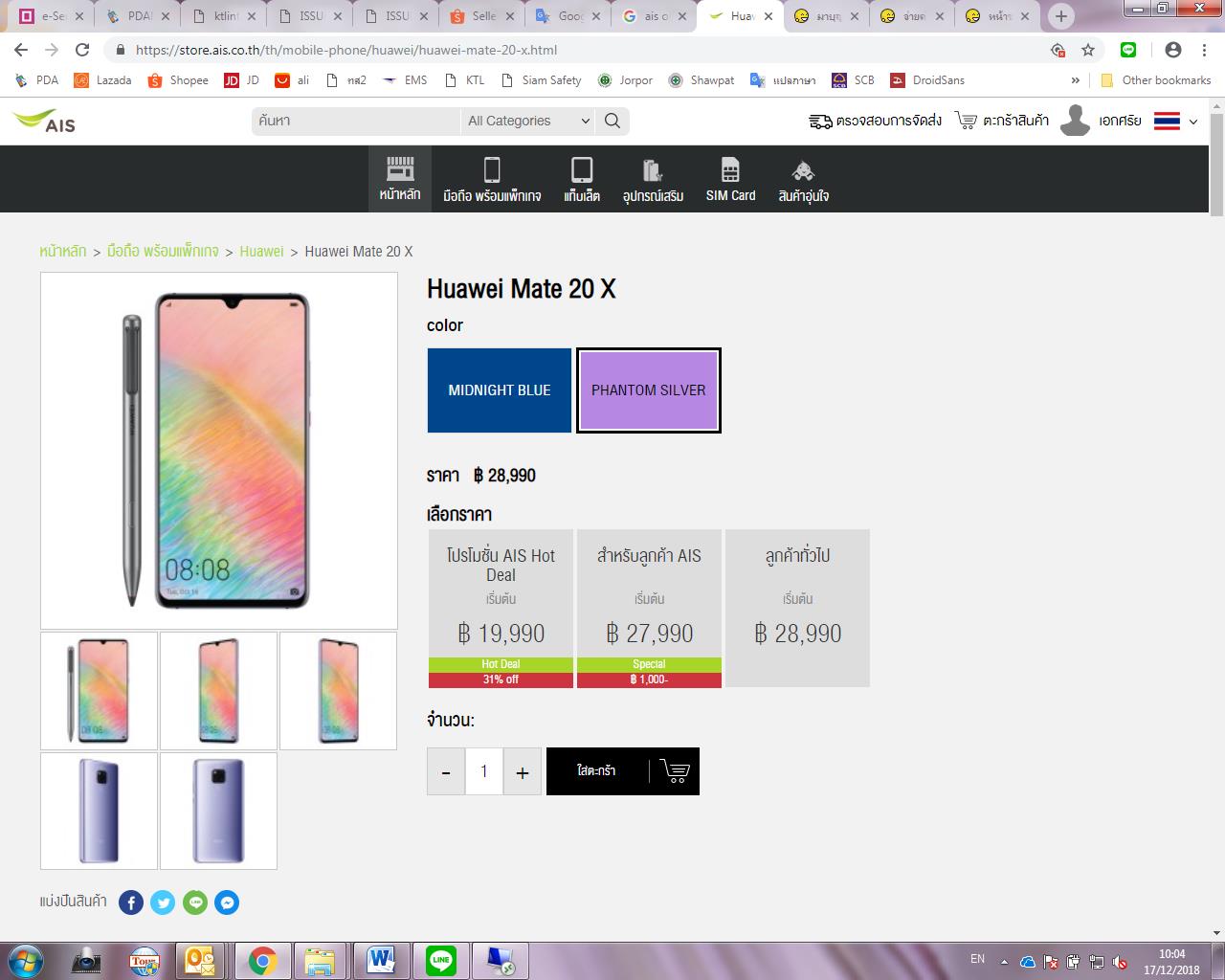The image size is (1225, 980).
Task: Click the search magnifier button
Action: pos(612,121)
